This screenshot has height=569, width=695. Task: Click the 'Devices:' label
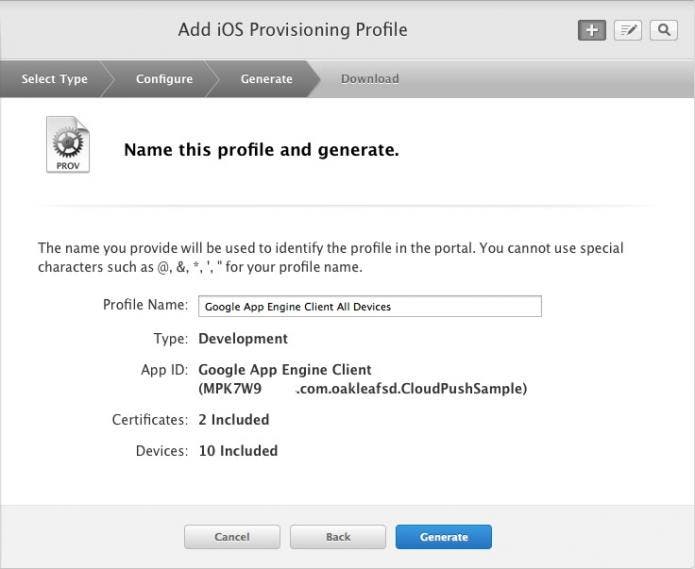point(162,451)
